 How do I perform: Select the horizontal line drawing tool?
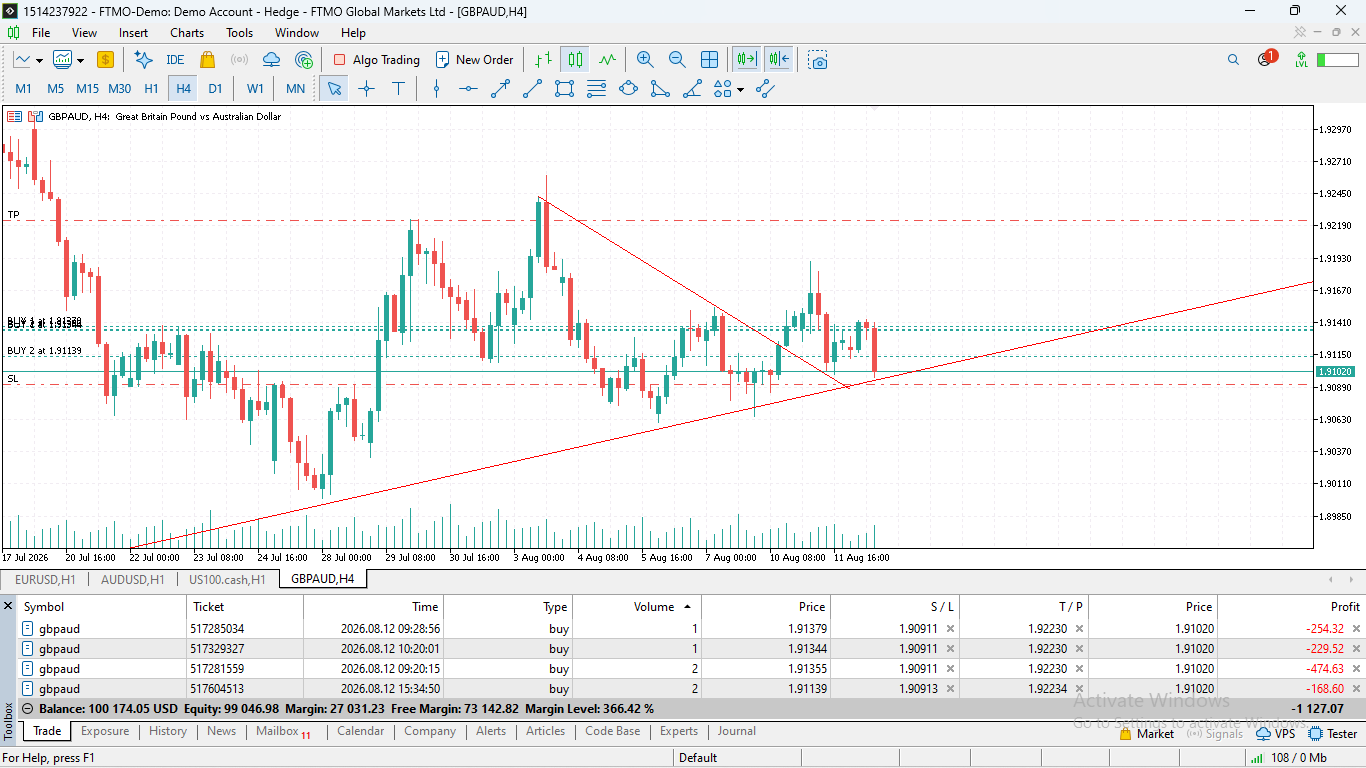pyautogui.click(x=468, y=88)
